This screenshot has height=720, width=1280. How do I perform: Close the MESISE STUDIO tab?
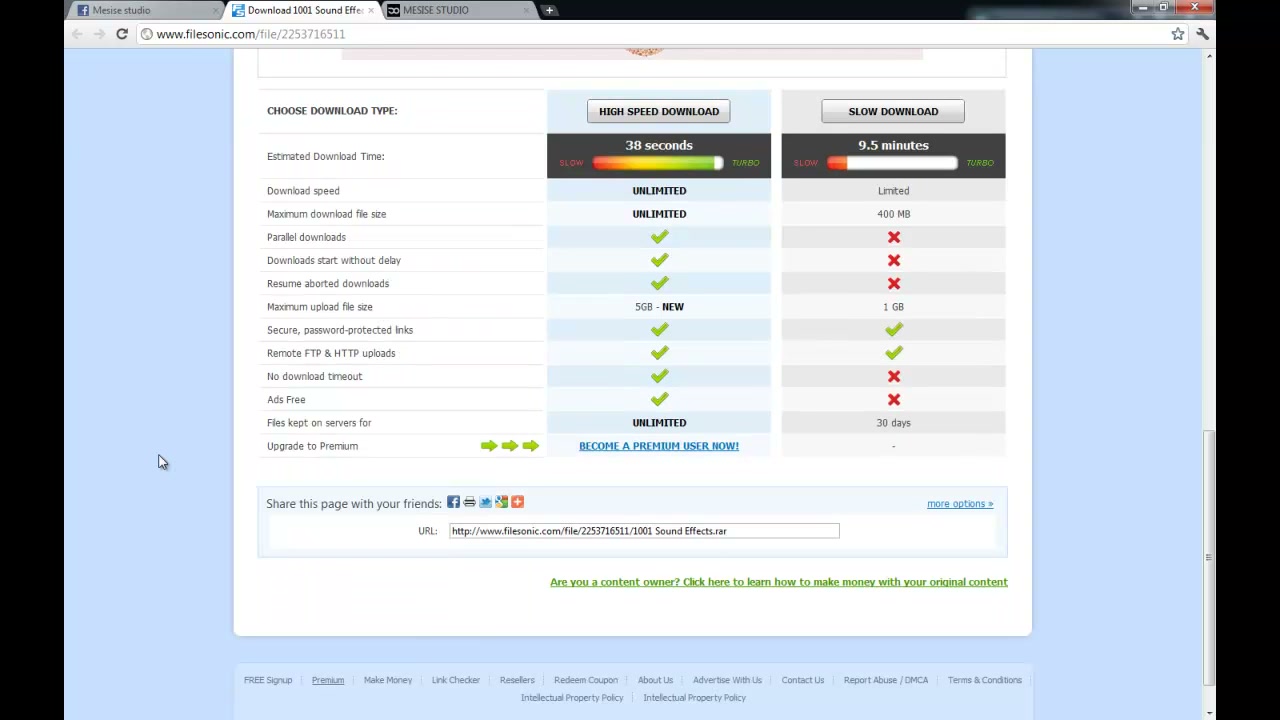[527, 10]
